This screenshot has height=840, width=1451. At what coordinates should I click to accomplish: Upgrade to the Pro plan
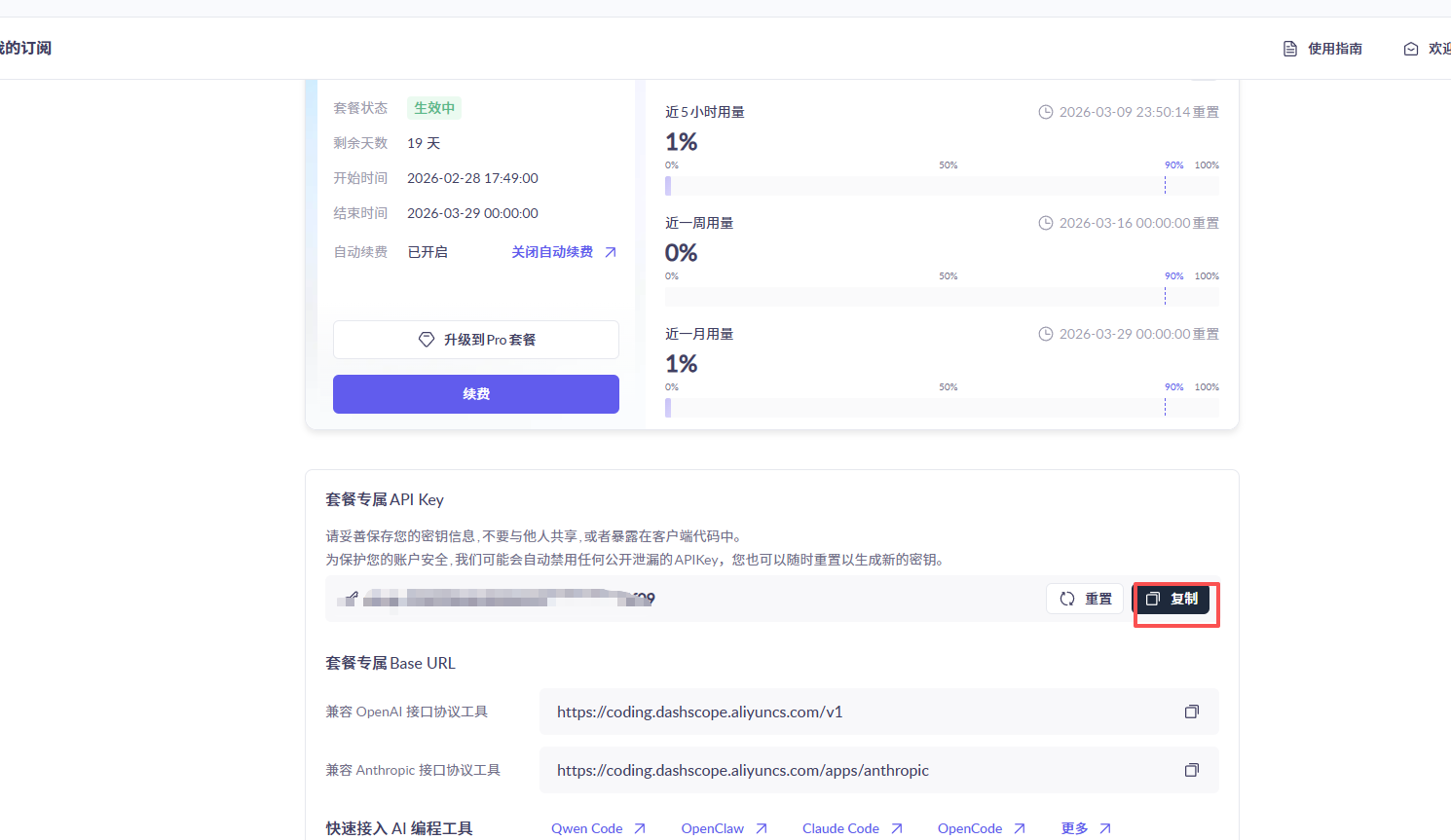[x=475, y=340]
